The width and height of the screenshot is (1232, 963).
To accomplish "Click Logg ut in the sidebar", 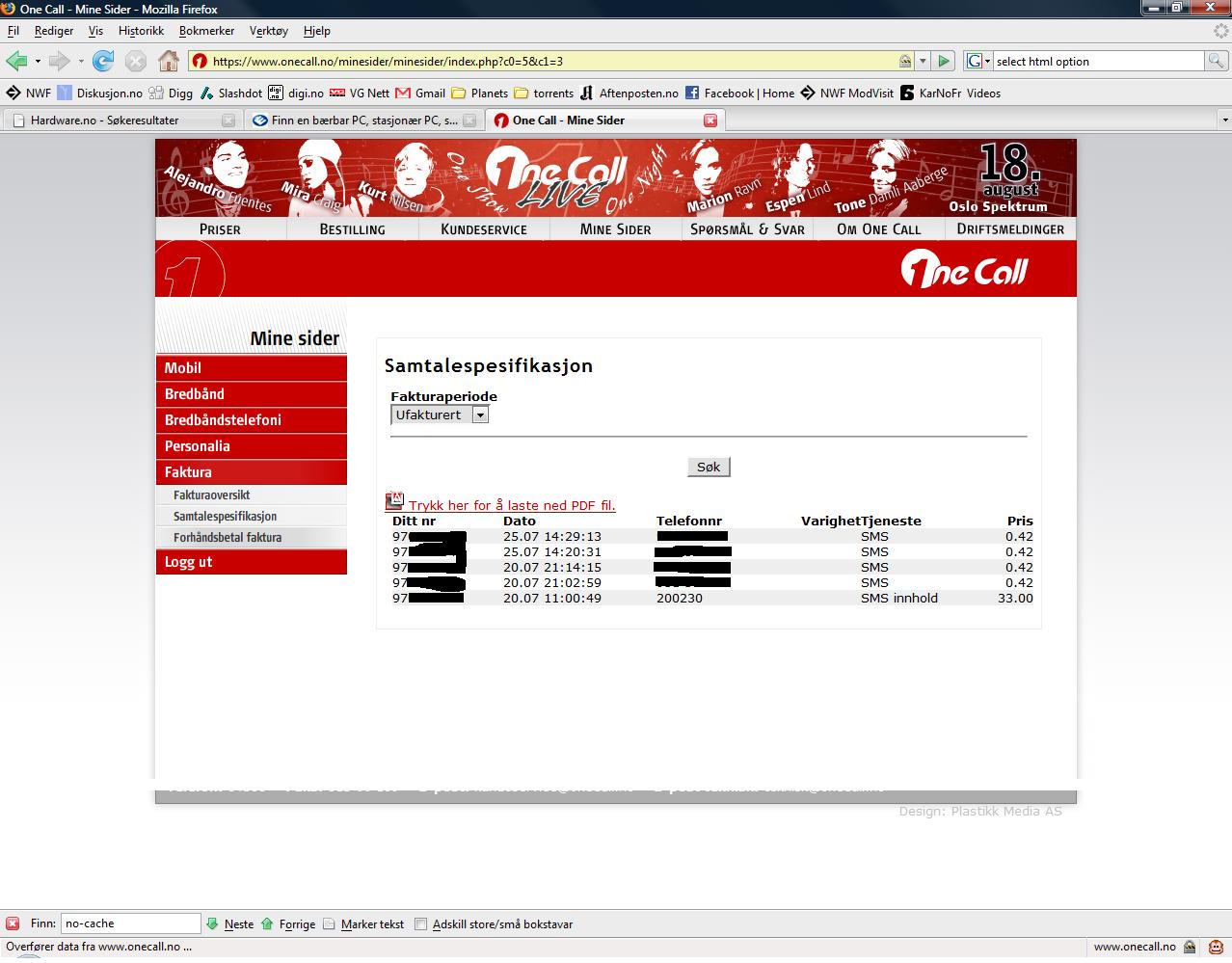I will pyautogui.click(x=251, y=562).
